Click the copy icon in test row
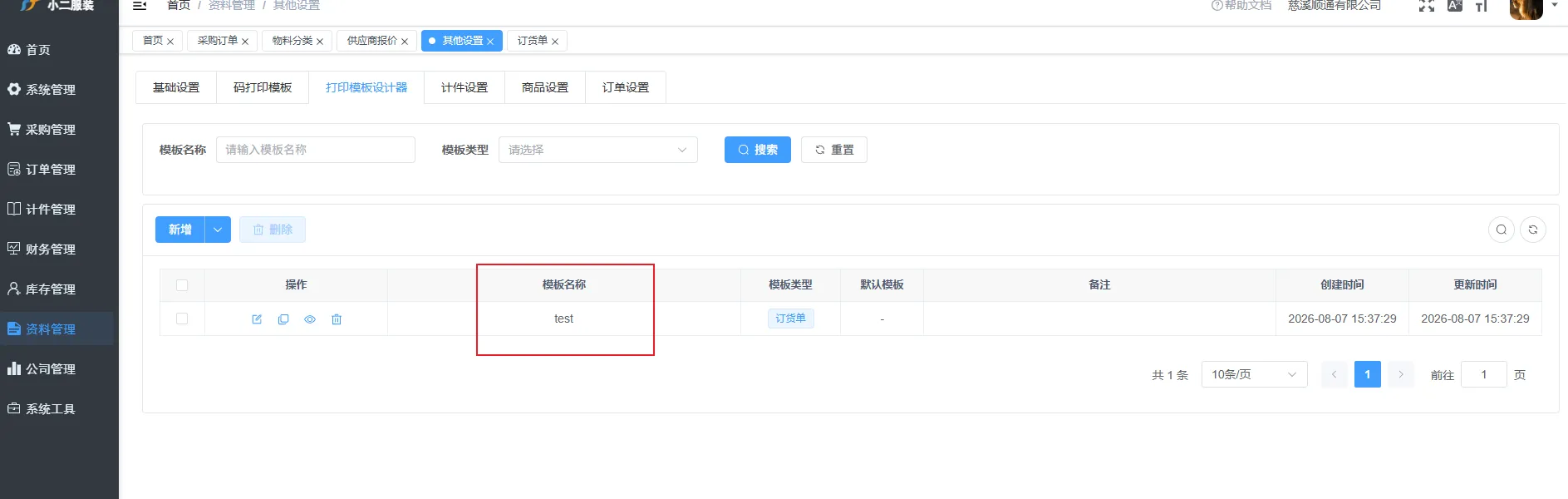The width and height of the screenshot is (1568, 499). (283, 319)
